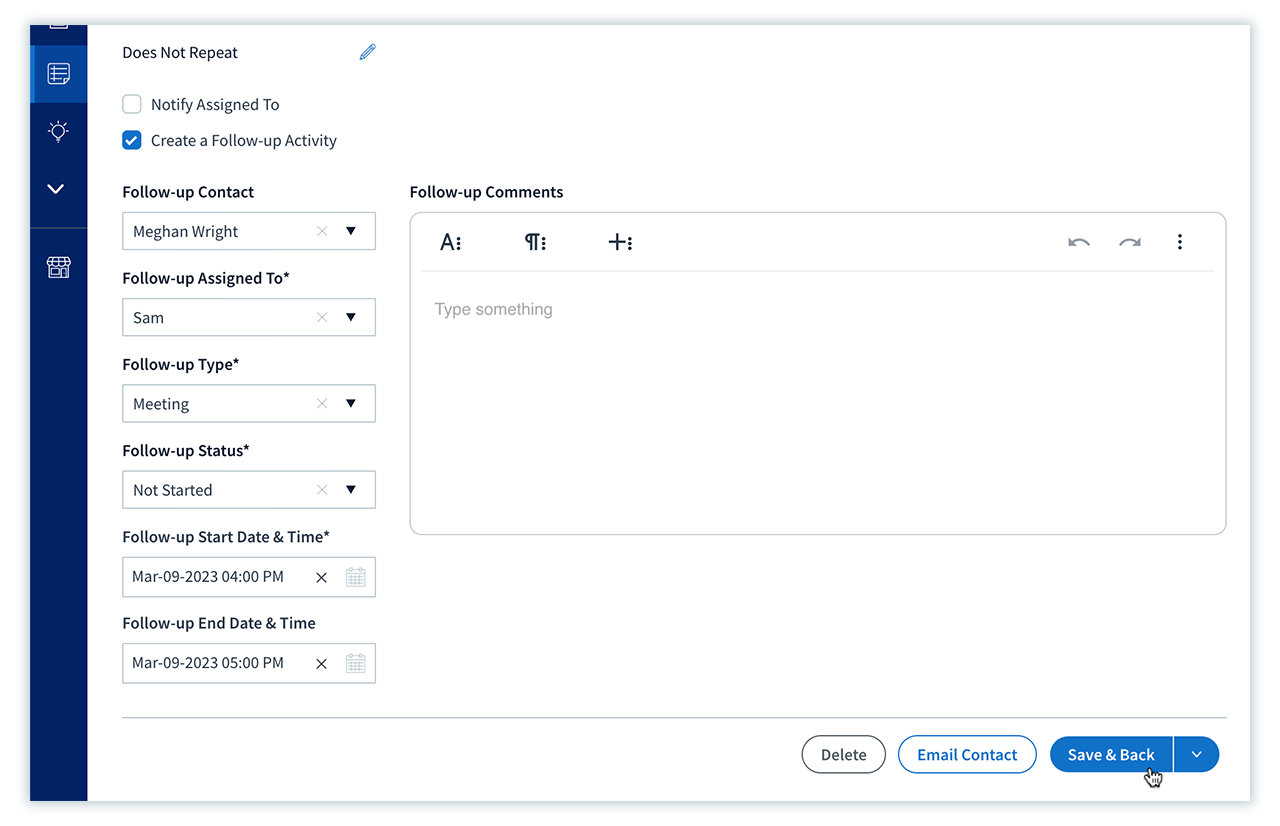The width and height of the screenshot is (1280, 826).
Task: Collapse the sidebar using the down chevron
Action: tap(58, 189)
